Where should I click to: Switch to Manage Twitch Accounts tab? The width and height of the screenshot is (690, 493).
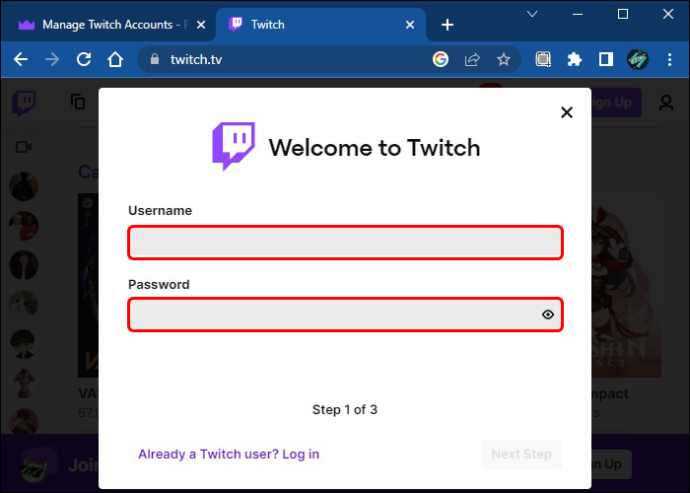coord(109,25)
